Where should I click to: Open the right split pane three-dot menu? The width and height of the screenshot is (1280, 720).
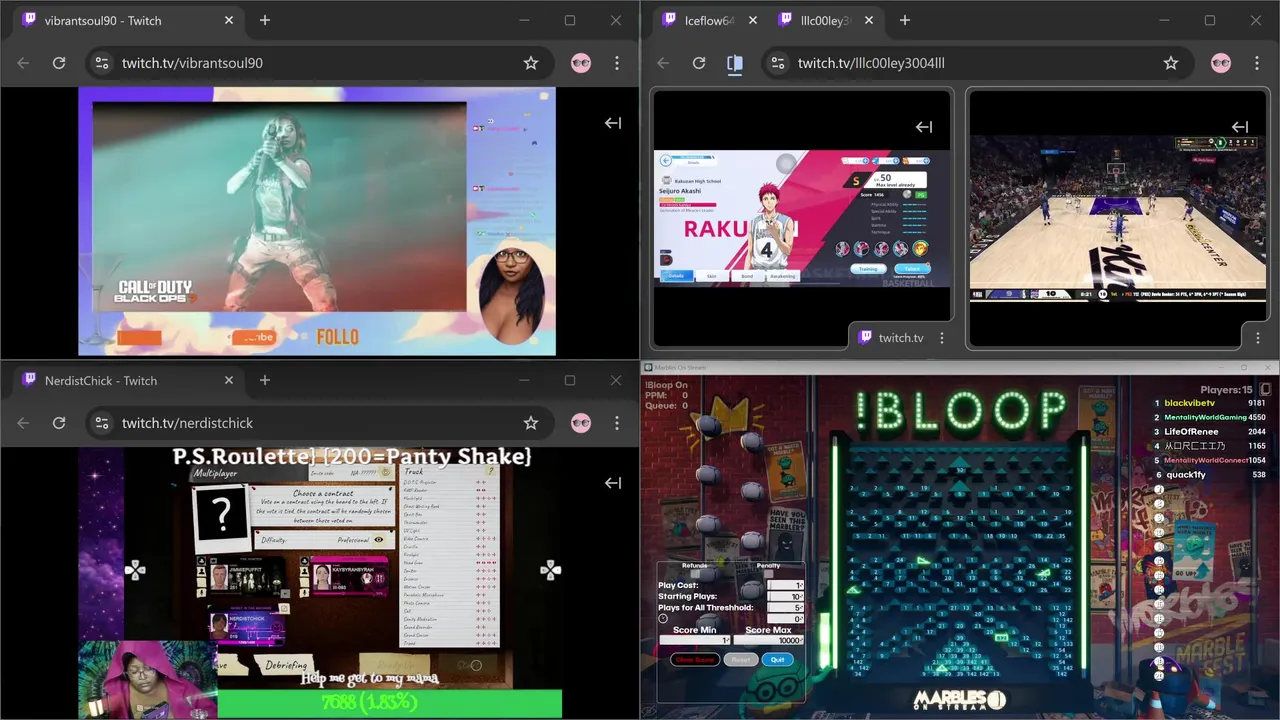(1257, 338)
